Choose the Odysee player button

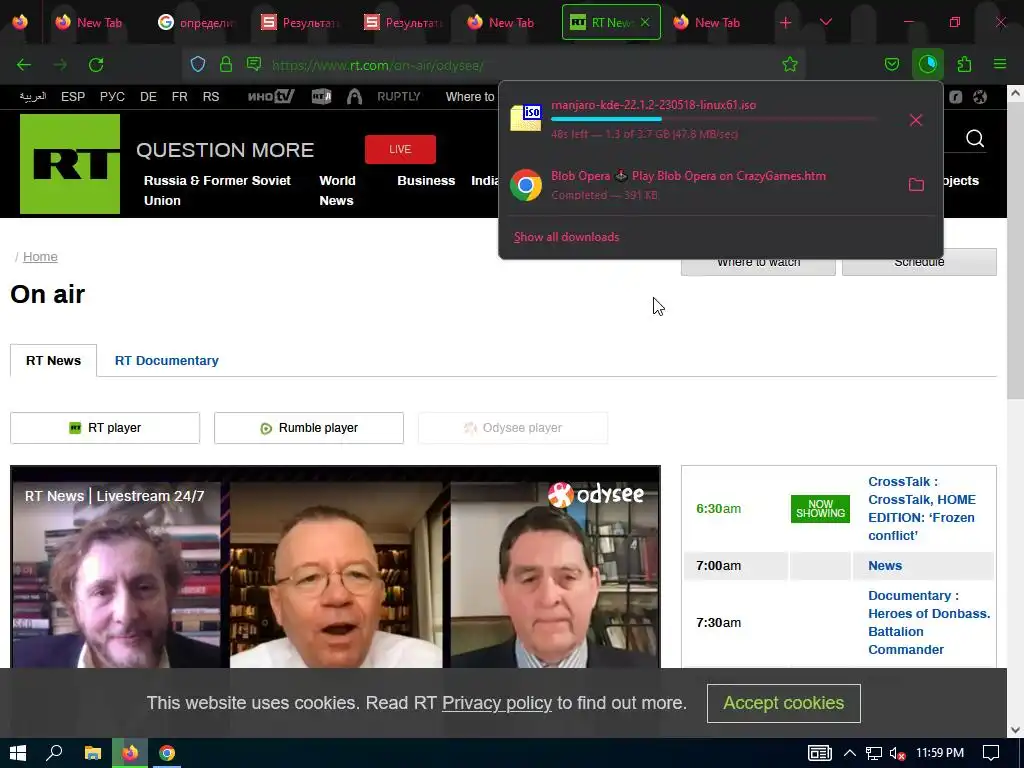(513, 428)
